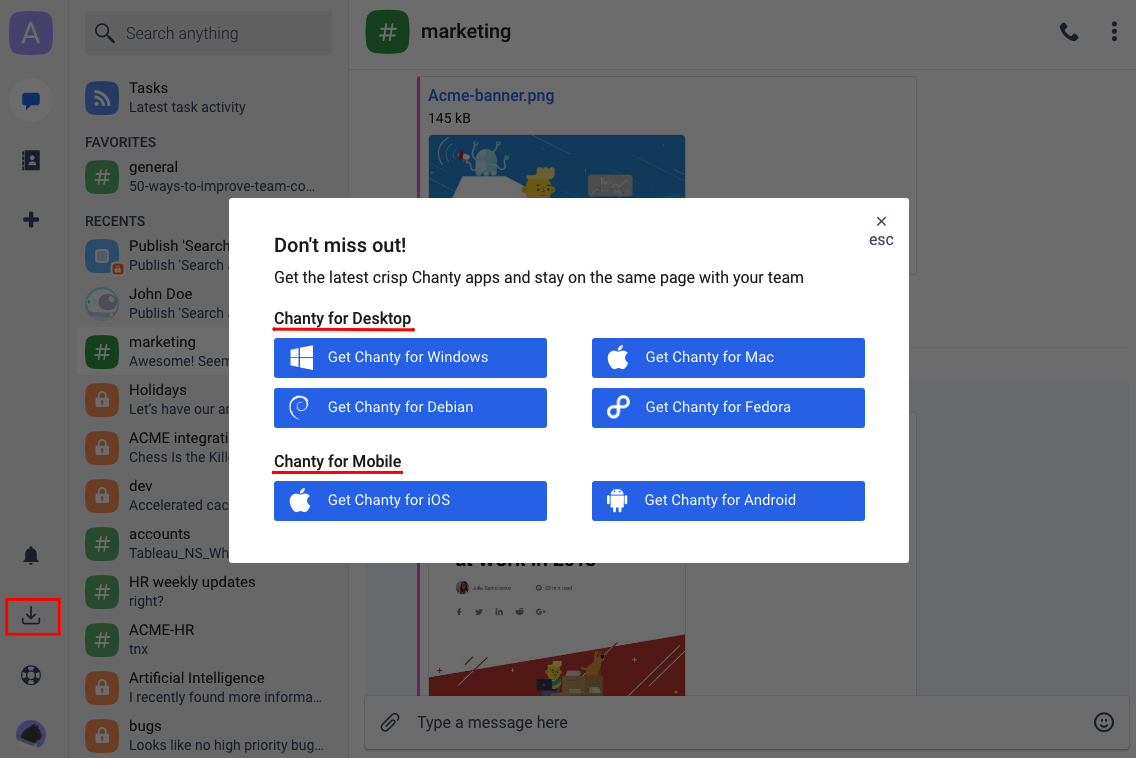Open the contacts book icon

(31, 160)
